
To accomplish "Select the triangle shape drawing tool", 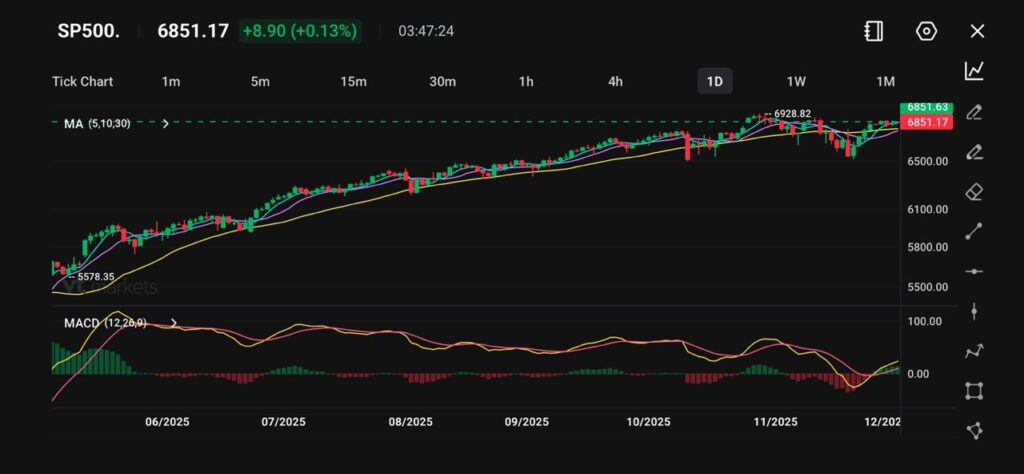I will [974, 430].
